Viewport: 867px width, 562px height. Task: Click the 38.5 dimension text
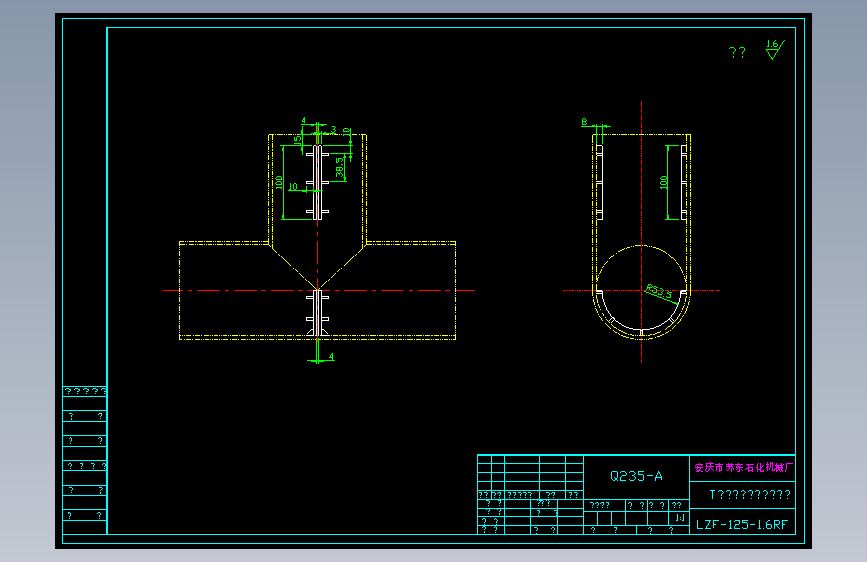tap(340, 167)
